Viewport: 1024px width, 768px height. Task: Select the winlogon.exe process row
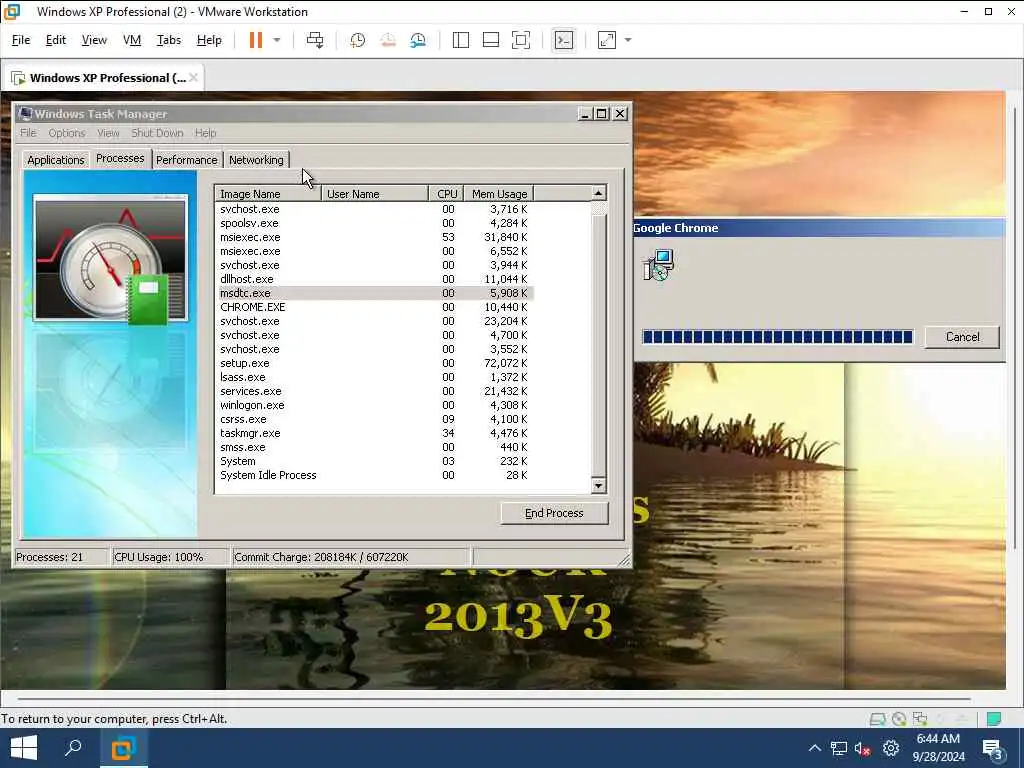[x=375, y=405]
